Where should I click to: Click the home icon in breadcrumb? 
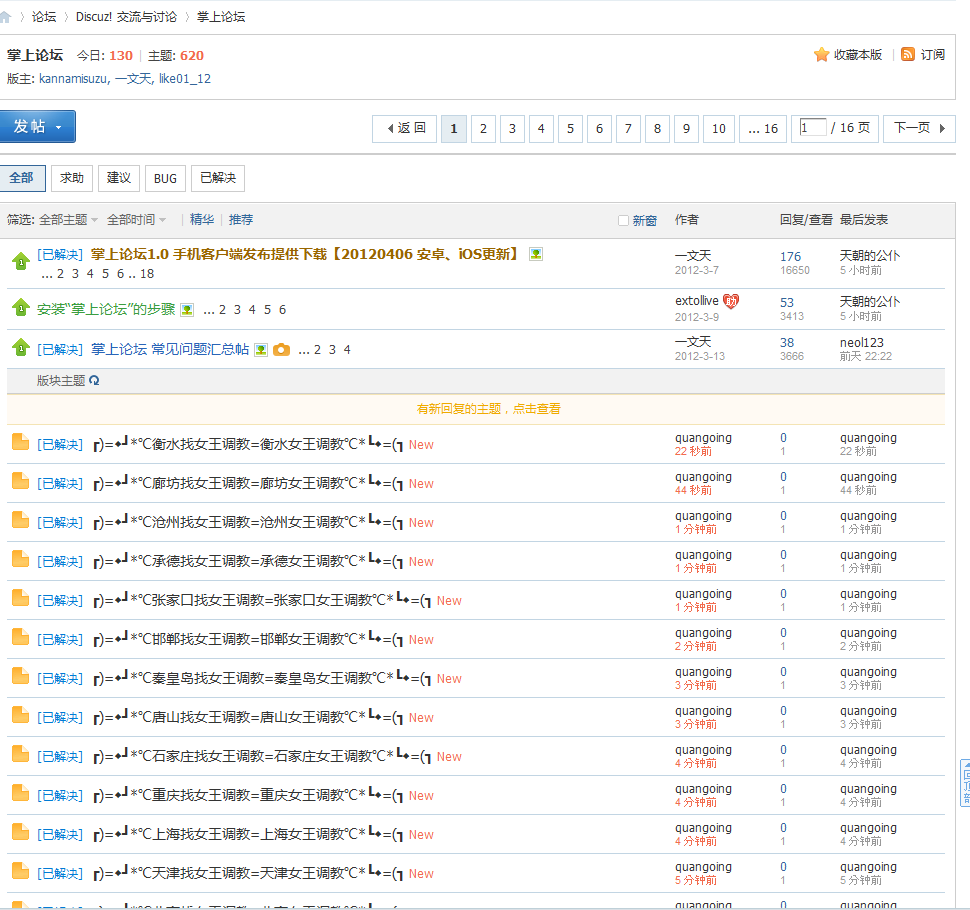(x=5, y=17)
